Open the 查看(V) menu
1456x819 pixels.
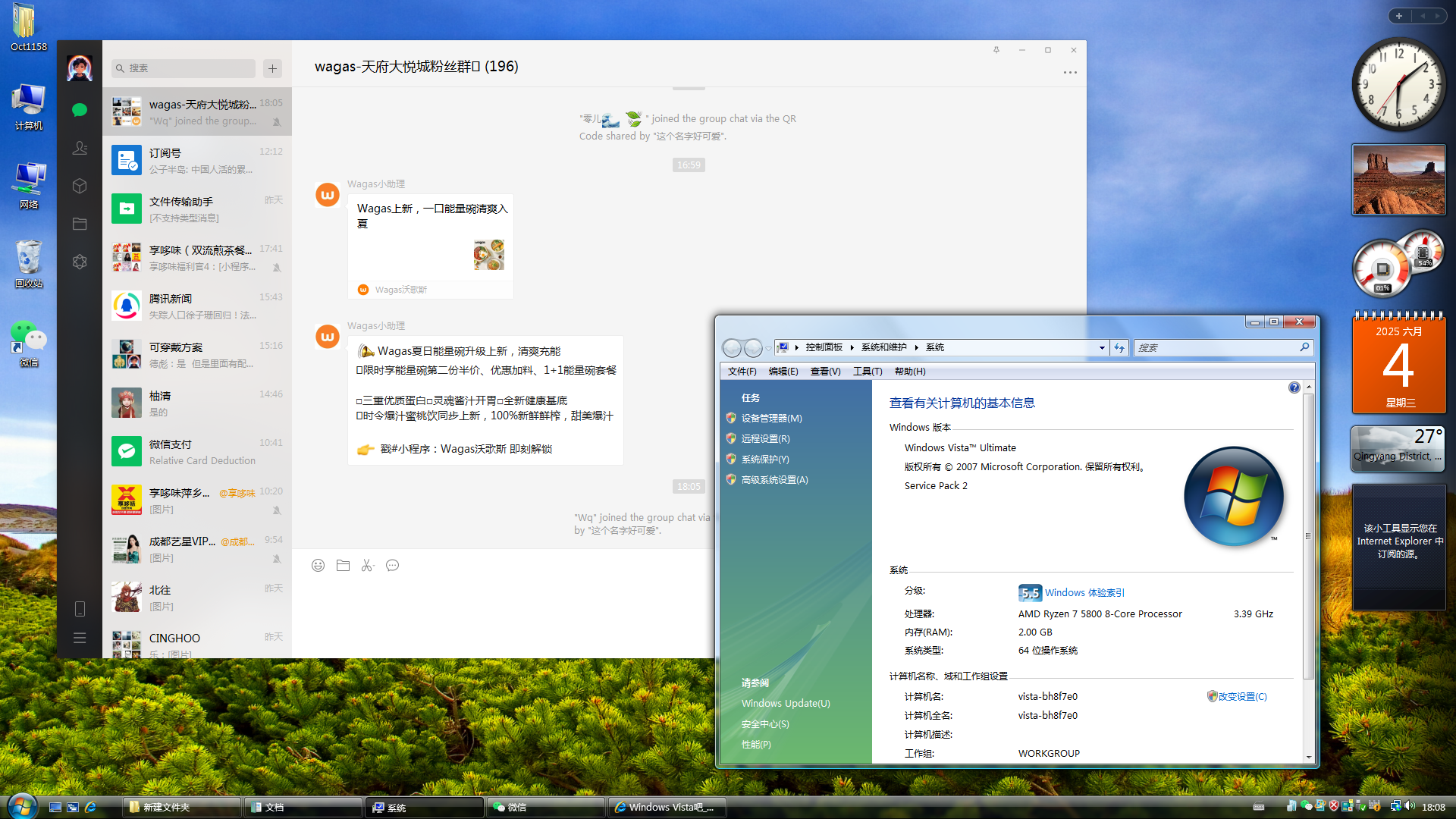[x=825, y=372]
